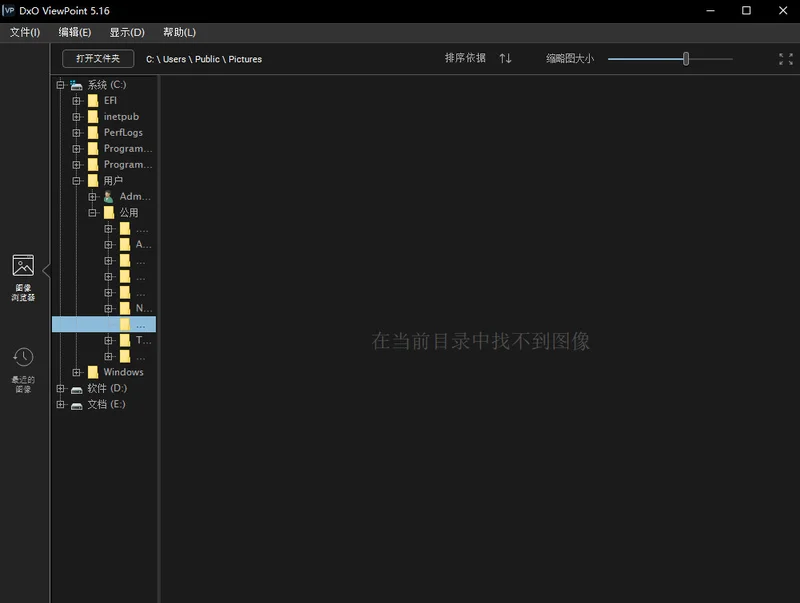
Task: Collapse the 公用 folder node
Action: point(92,212)
